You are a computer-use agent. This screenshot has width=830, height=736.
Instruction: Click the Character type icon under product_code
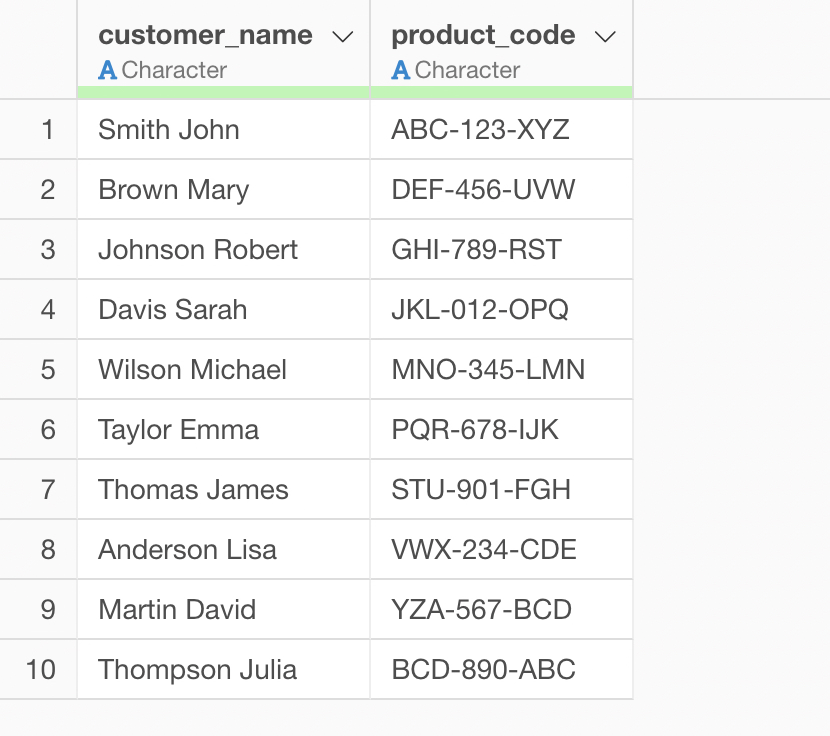pyautogui.click(x=401, y=71)
